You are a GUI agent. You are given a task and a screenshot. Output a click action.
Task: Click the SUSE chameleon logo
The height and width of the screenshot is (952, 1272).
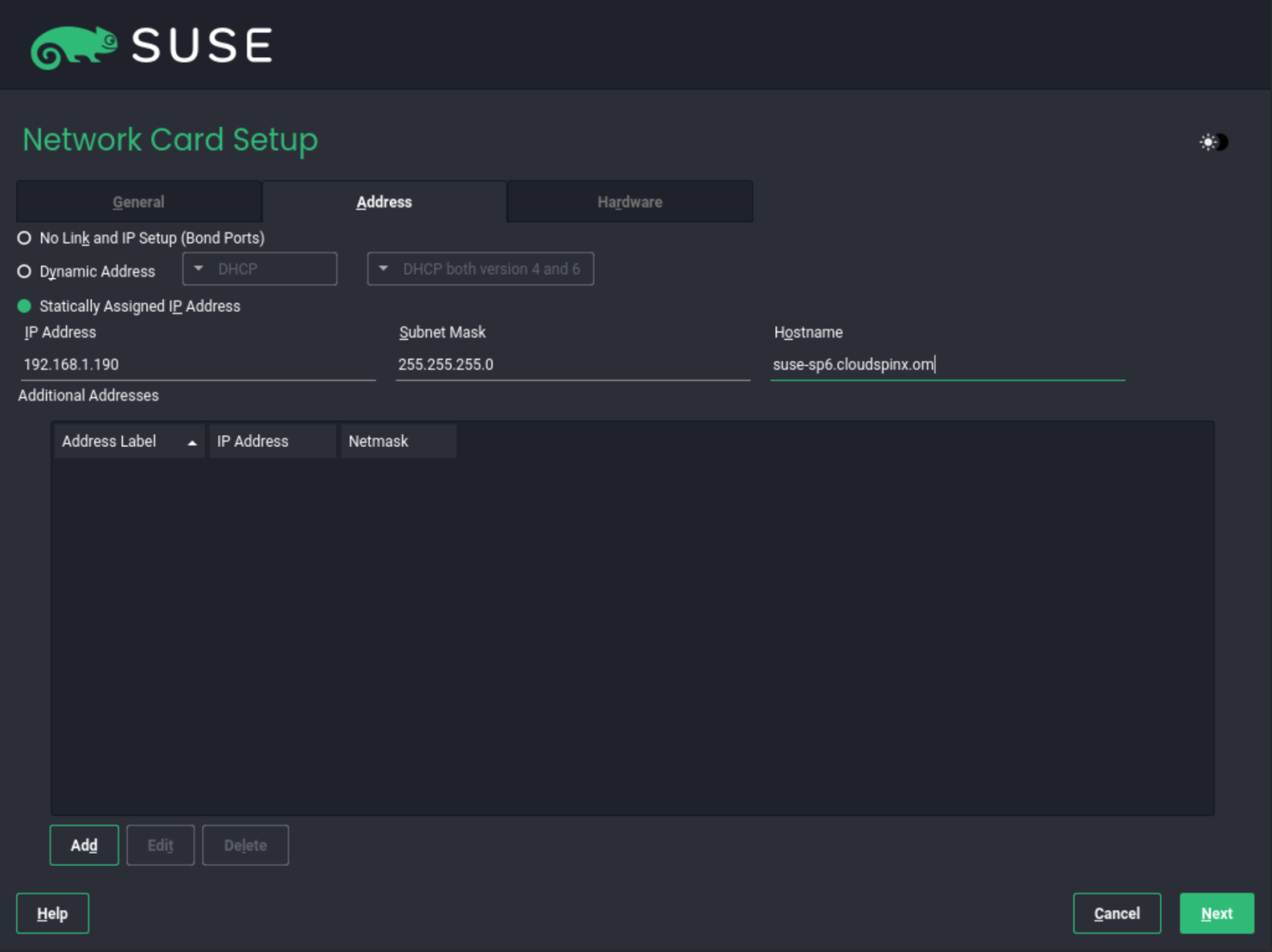75,46
